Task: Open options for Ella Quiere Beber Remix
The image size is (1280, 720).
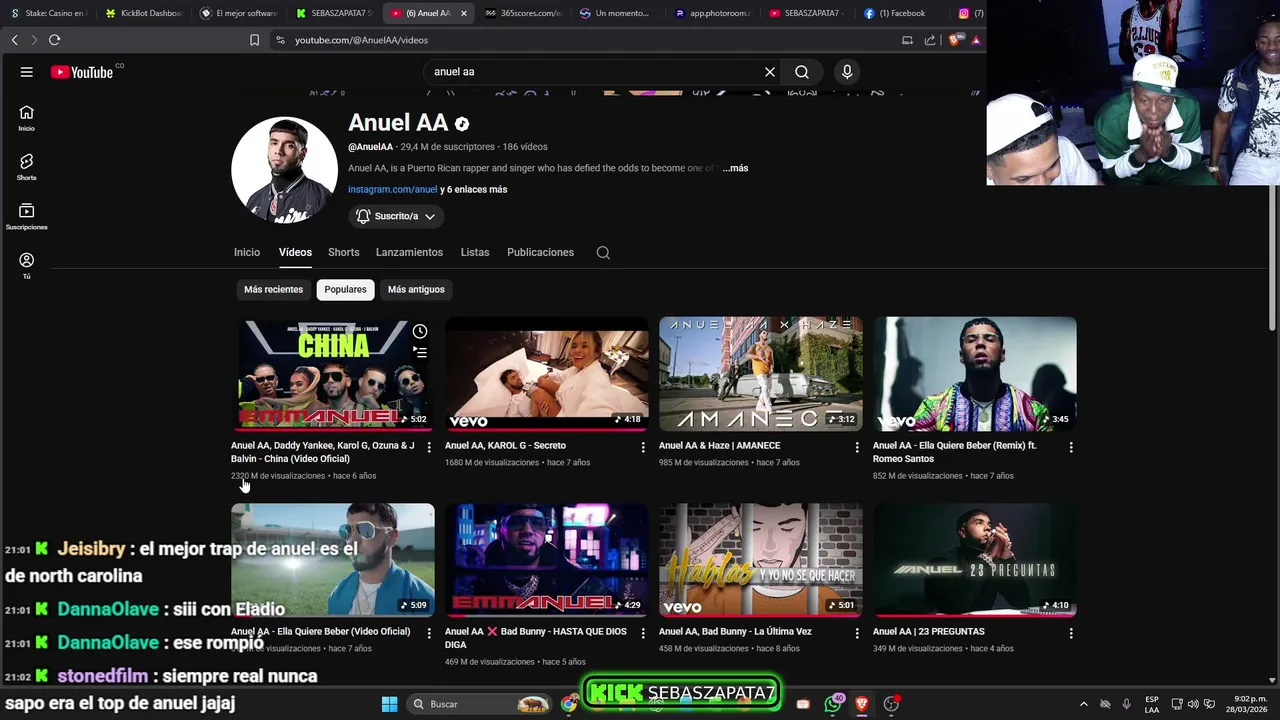Action: 1071,447
